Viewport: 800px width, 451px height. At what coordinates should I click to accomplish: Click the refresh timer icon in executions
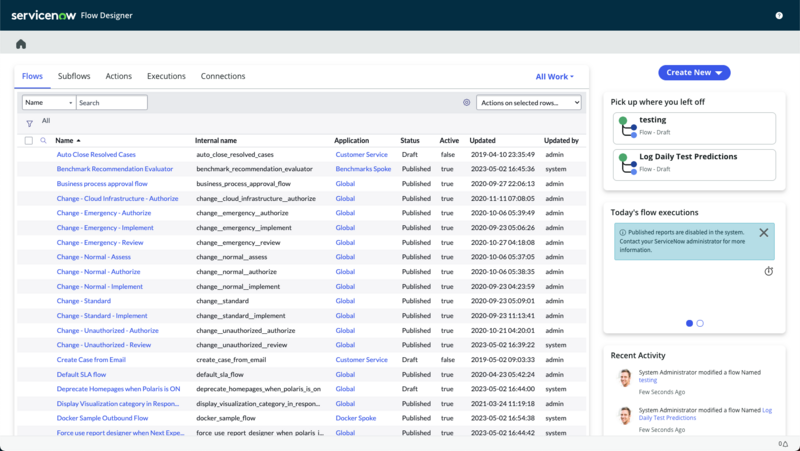click(768, 271)
